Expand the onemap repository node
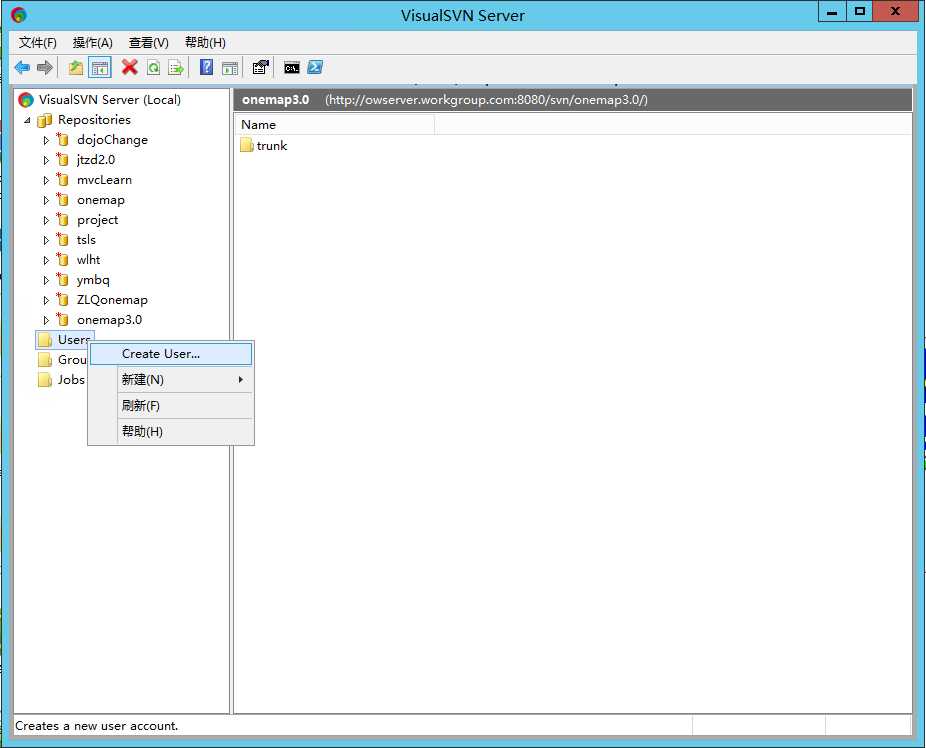 click(46, 200)
